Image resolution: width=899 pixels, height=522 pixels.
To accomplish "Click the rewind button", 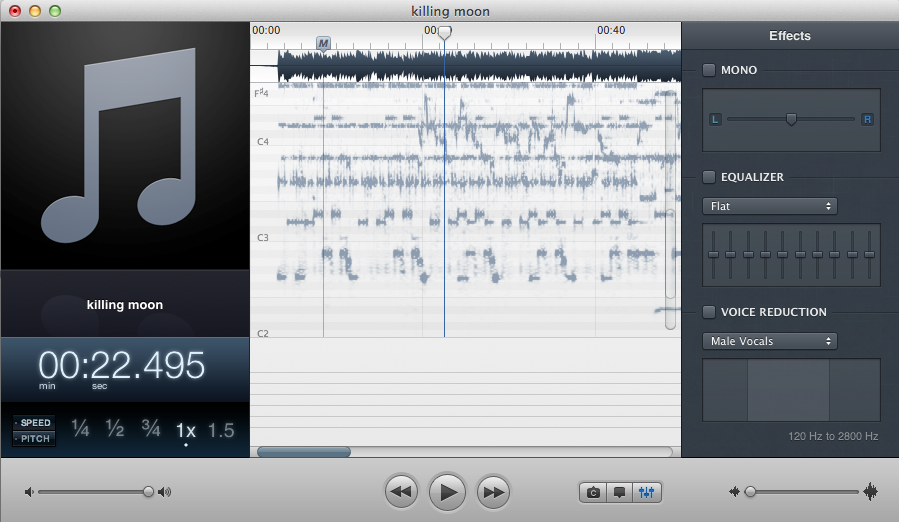I will pos(400,492).
